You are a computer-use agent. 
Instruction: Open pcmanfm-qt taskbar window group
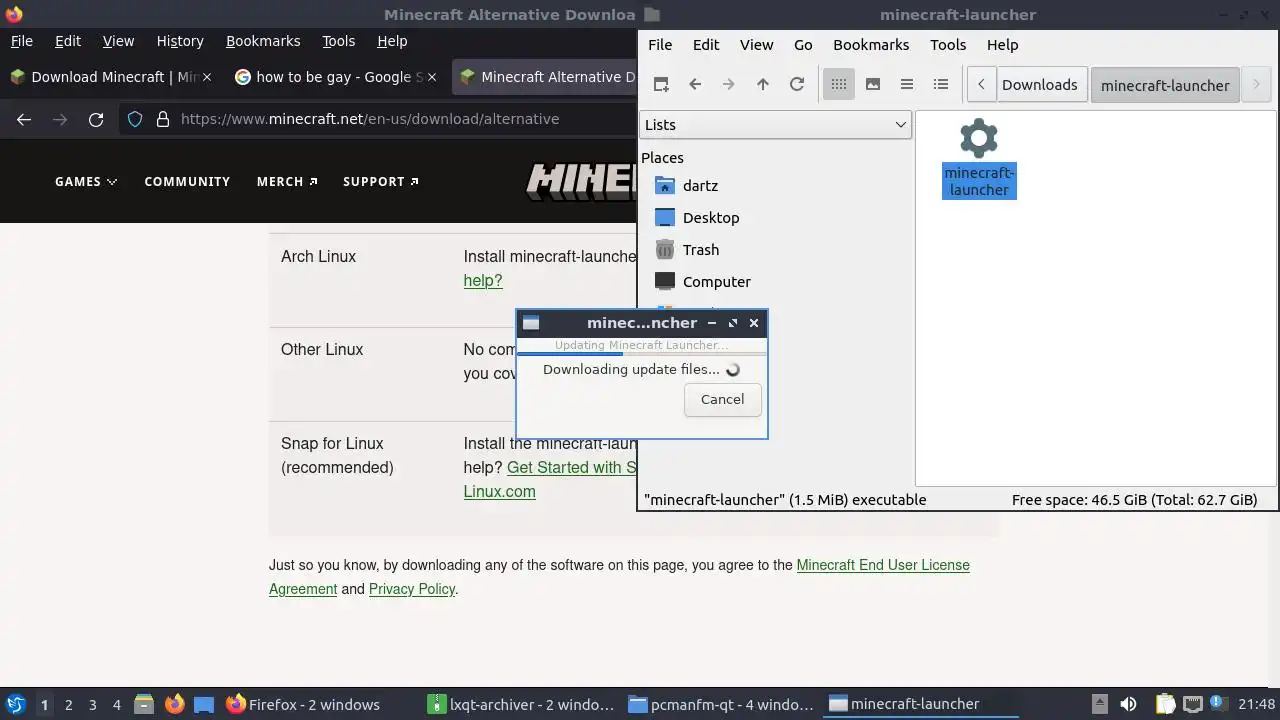[x=721, y=704]
